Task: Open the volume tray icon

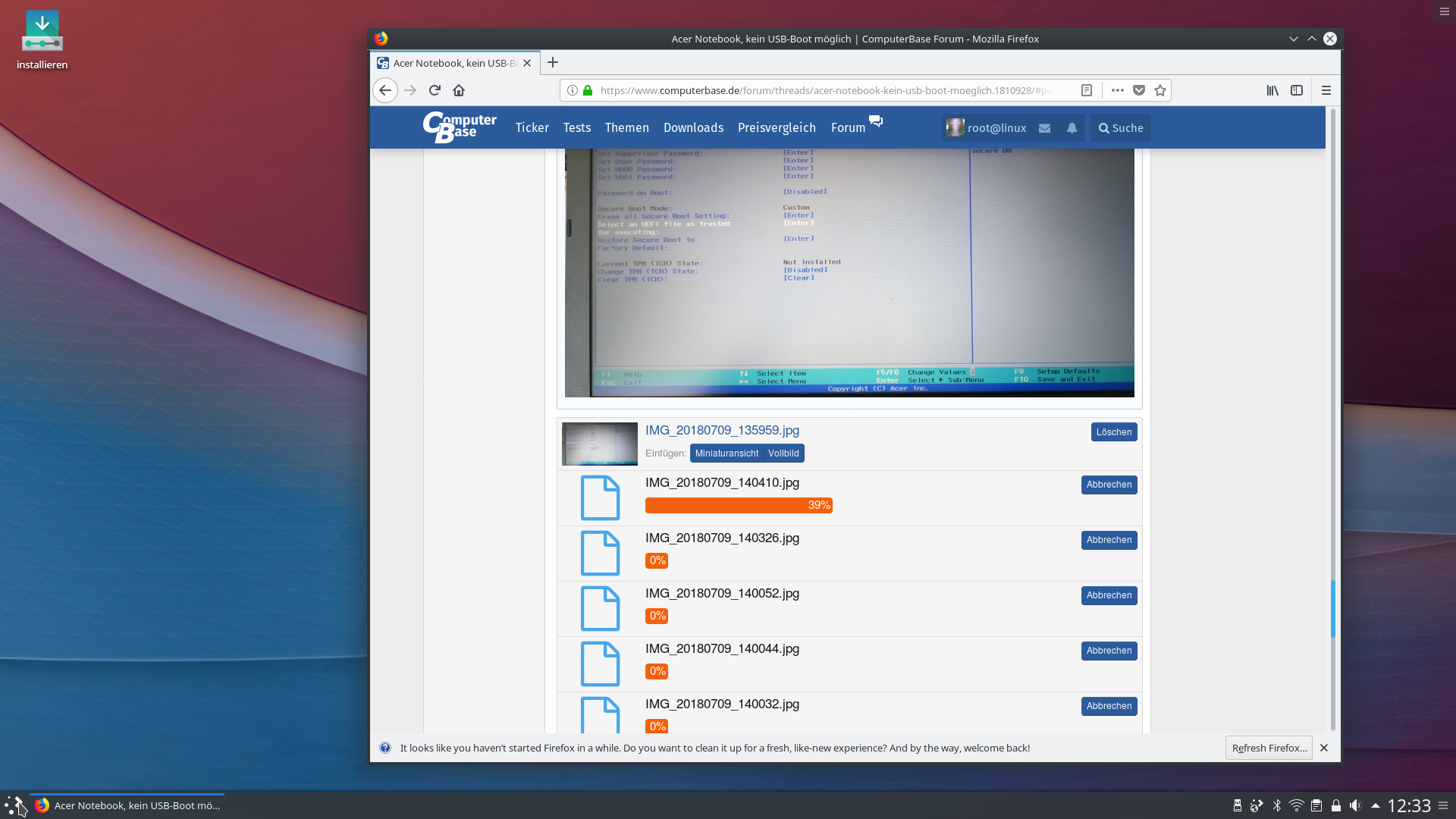Action: pyautogui.click(x=1355, y=805)
